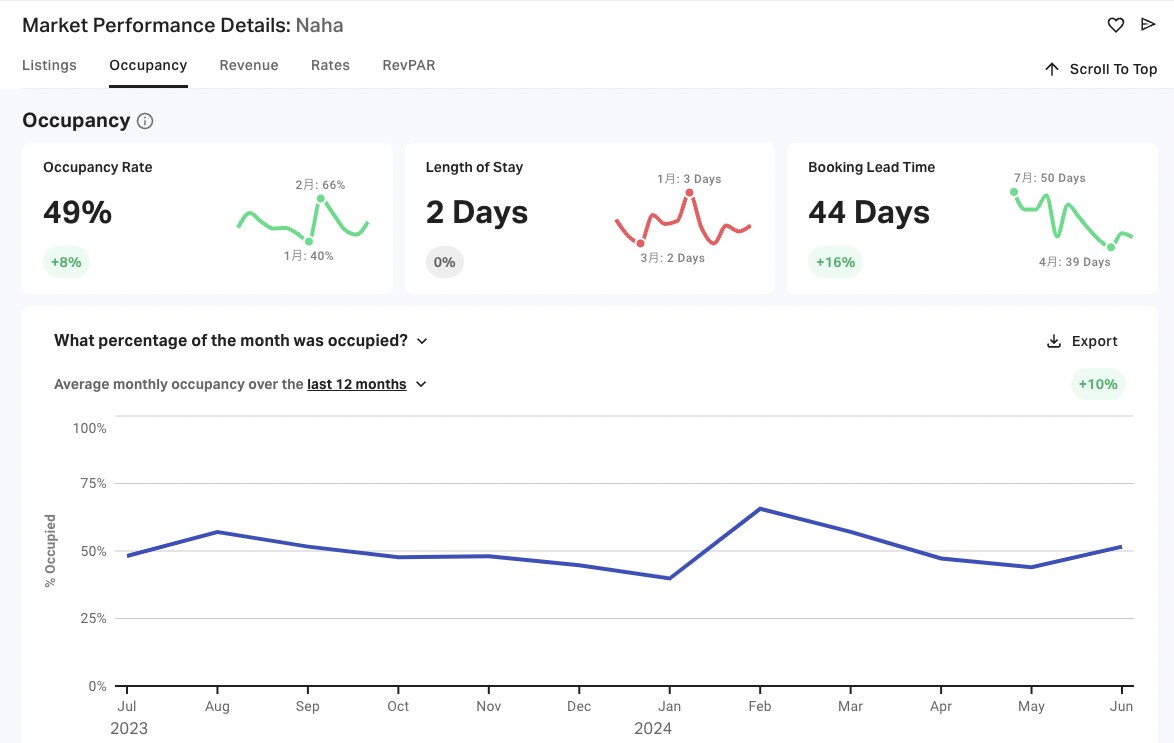1174x743 pixels.
Task: Click the Market Performance Details: Naha heading
Action: pos(183,25)
